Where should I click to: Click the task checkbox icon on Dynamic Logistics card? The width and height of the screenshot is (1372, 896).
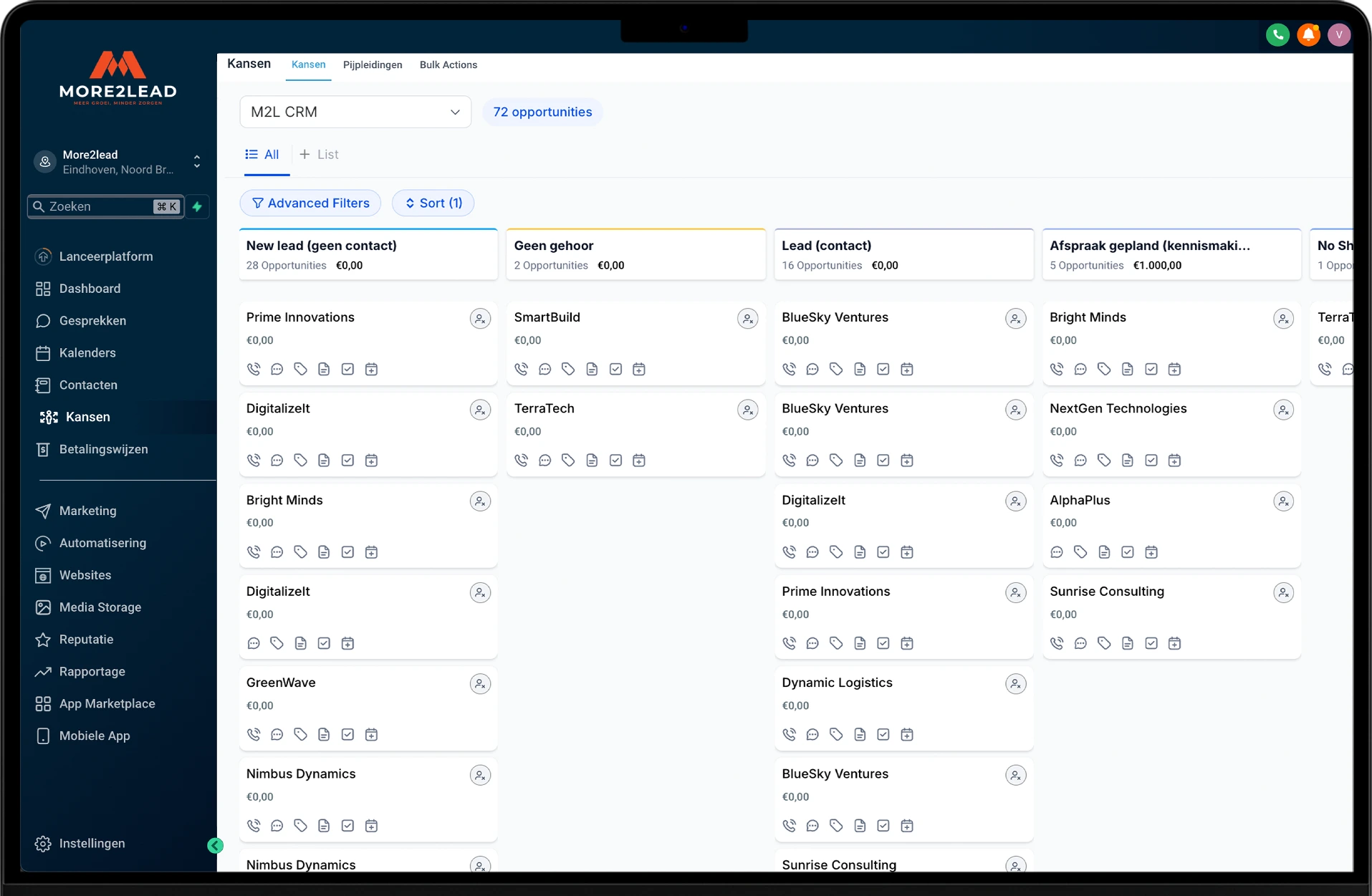pos(883,735)
